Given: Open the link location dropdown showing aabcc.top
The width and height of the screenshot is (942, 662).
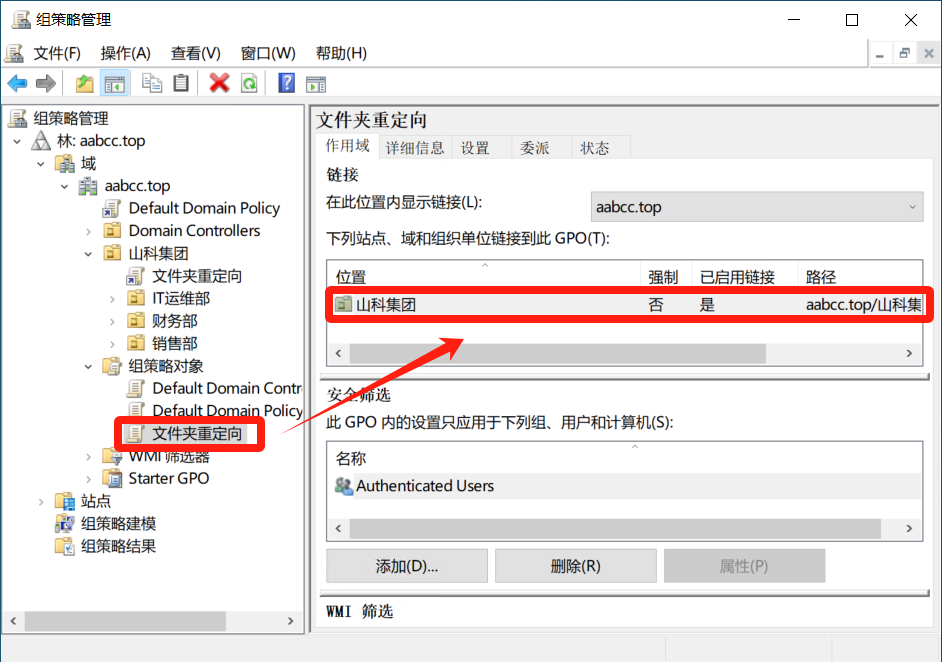Looking at the screenshot, I should (756, 207).
